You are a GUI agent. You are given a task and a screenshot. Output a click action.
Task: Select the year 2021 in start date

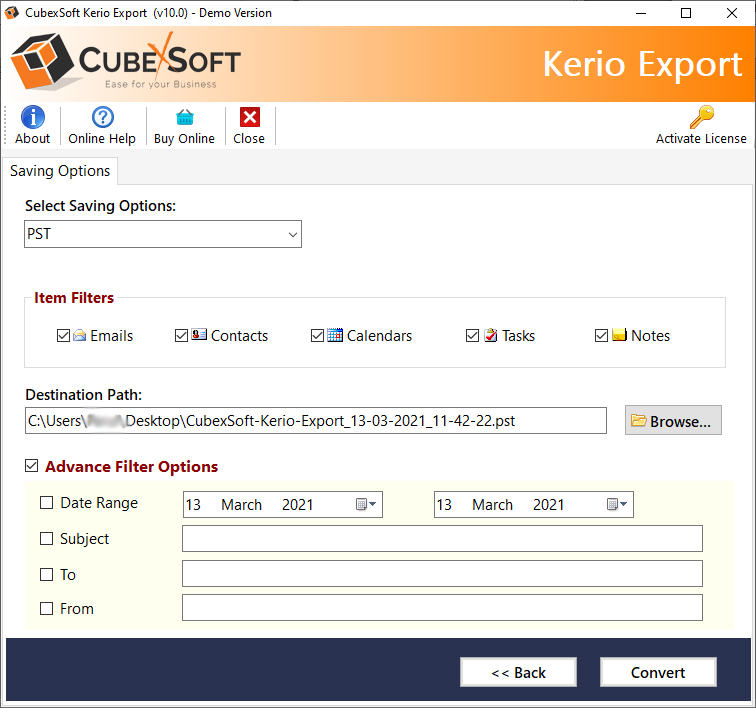(x=297, y=504)
